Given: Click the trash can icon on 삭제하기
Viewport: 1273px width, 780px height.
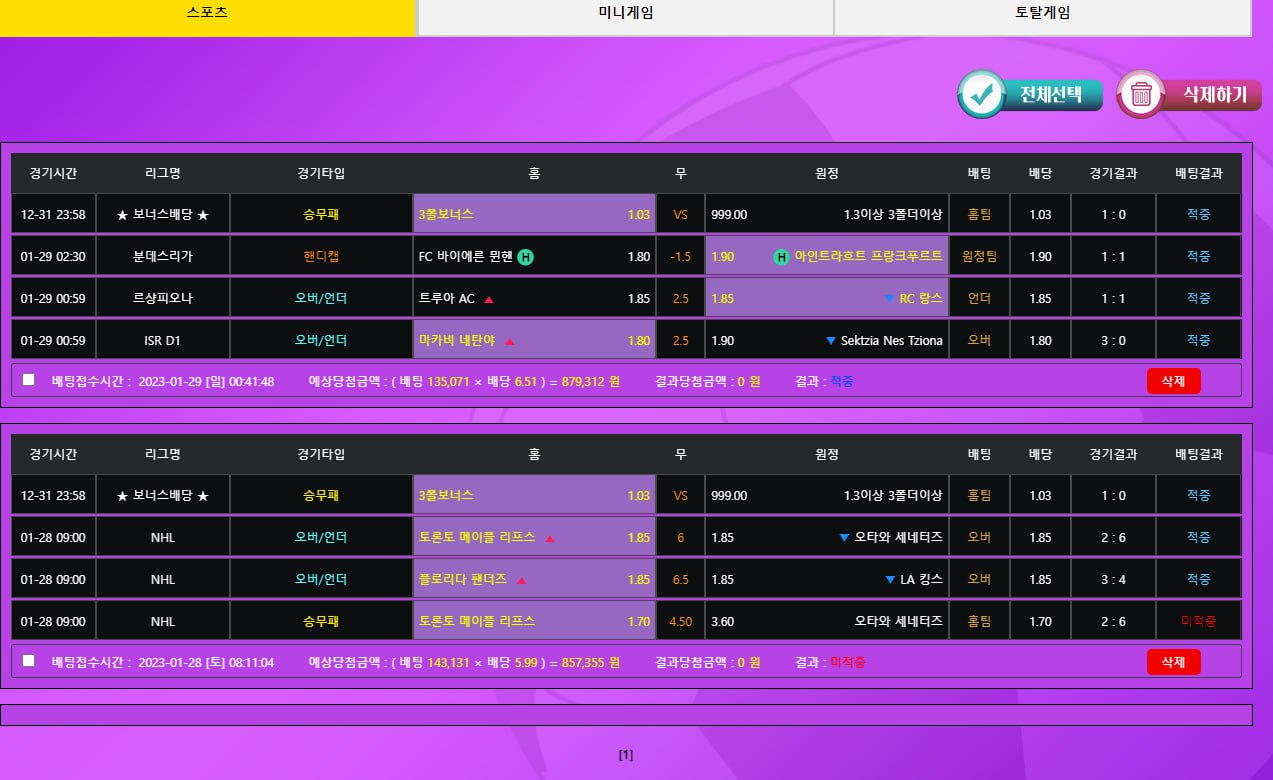Looking at the screenshot, I should pos(1141,95).
